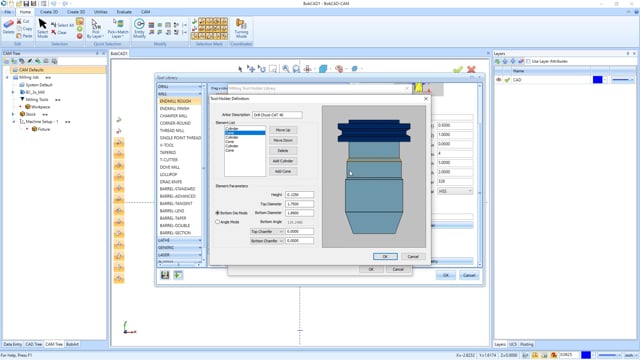Screen dimensions: 640x360
Task: Click the yellow tool holder icon behind dialog
Action: [x=418, y=88]
